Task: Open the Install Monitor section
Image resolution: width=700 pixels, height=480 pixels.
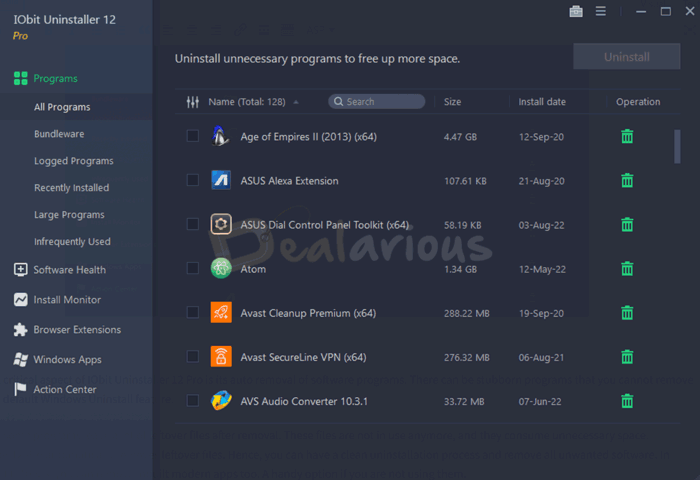Action: pos(67,300)
